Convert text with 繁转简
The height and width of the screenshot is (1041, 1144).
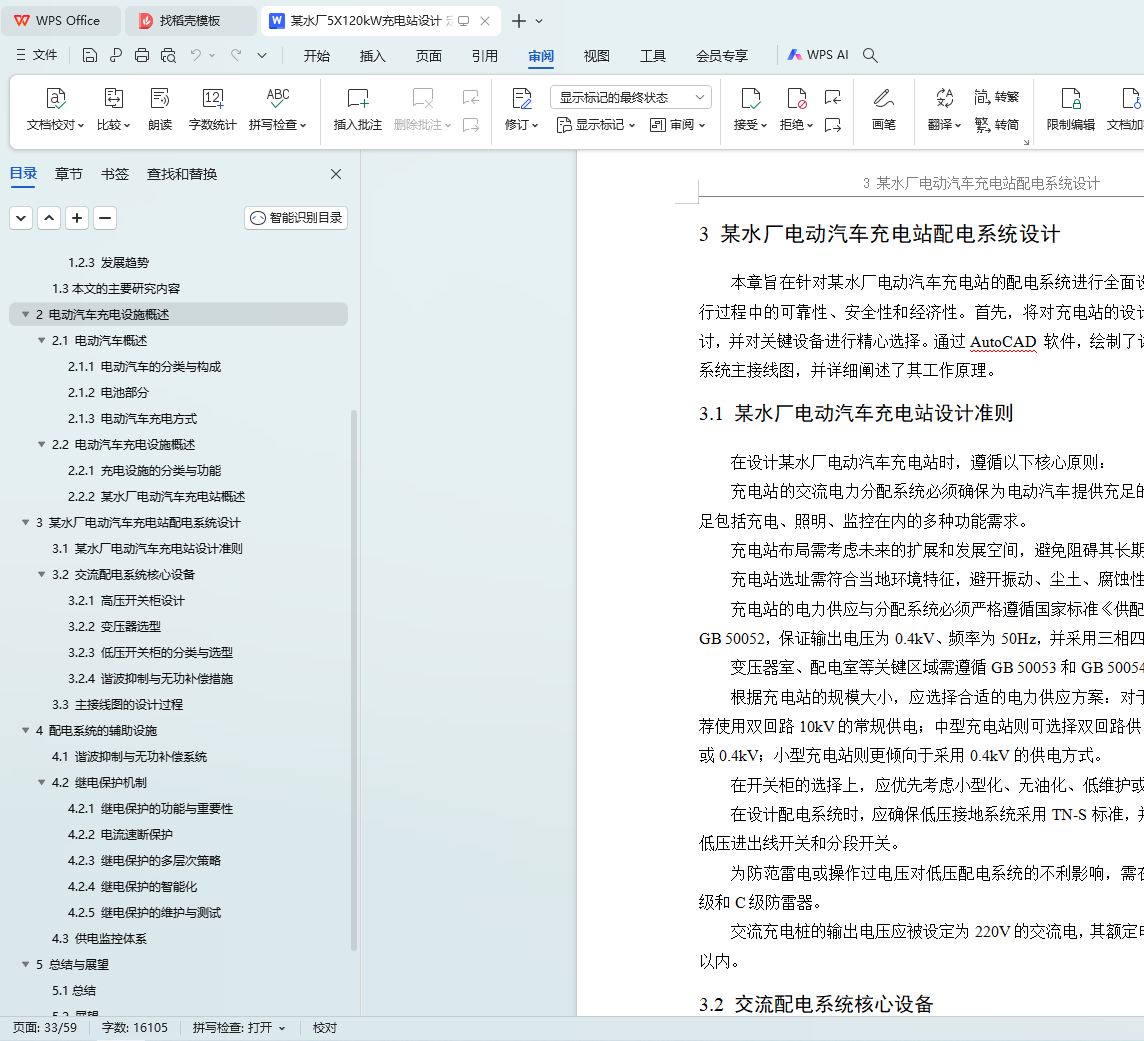click(997, 125)
